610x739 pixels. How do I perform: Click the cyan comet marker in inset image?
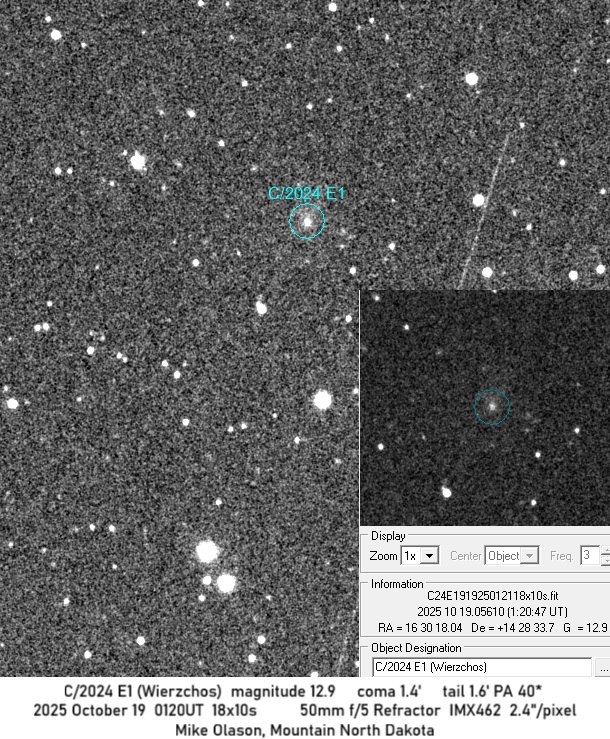[492, 406]
